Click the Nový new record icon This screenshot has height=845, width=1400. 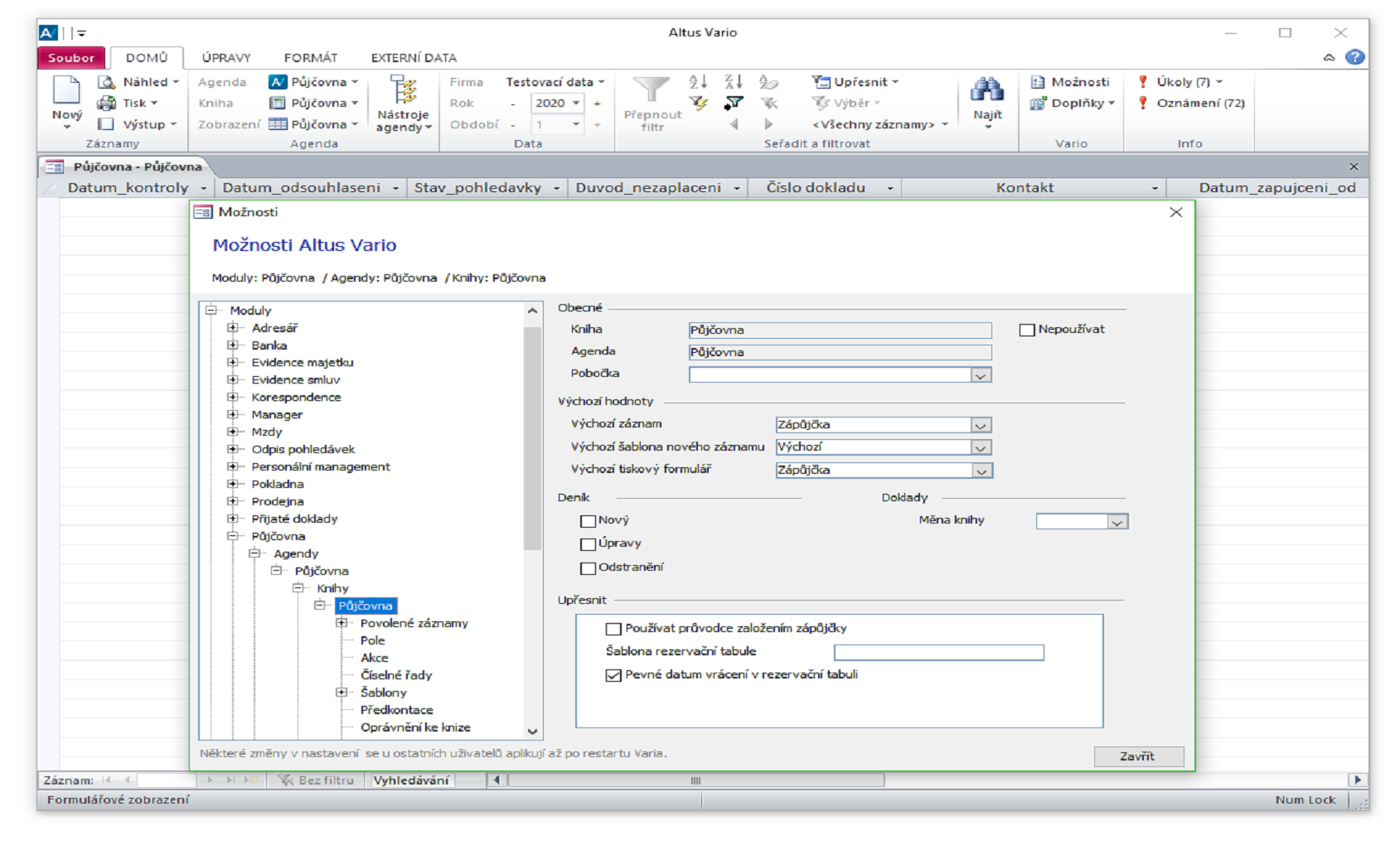coord(66,89)
